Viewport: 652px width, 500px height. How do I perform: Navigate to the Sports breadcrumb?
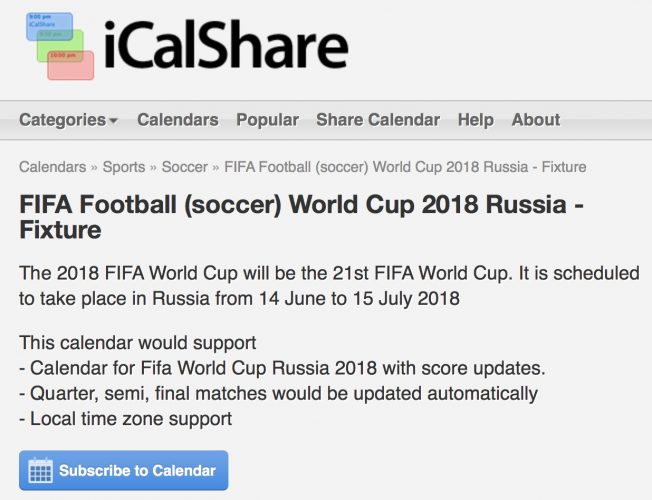tap(124, 167)
